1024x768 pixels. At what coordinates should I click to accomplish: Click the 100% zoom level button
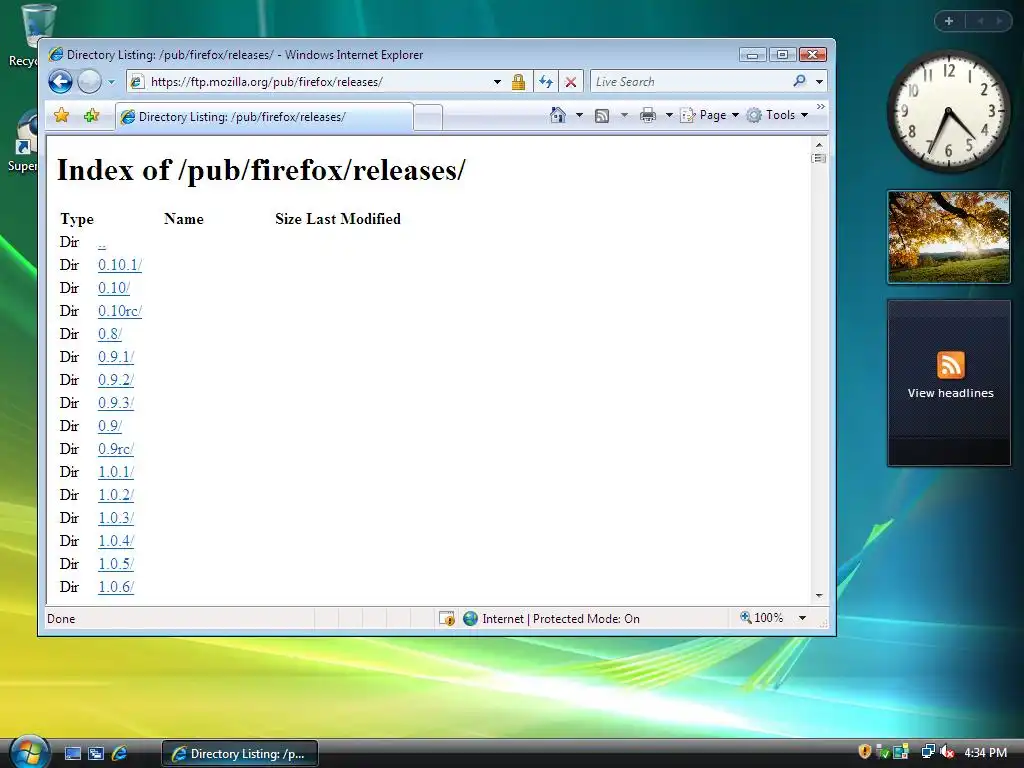coord(761,618)
